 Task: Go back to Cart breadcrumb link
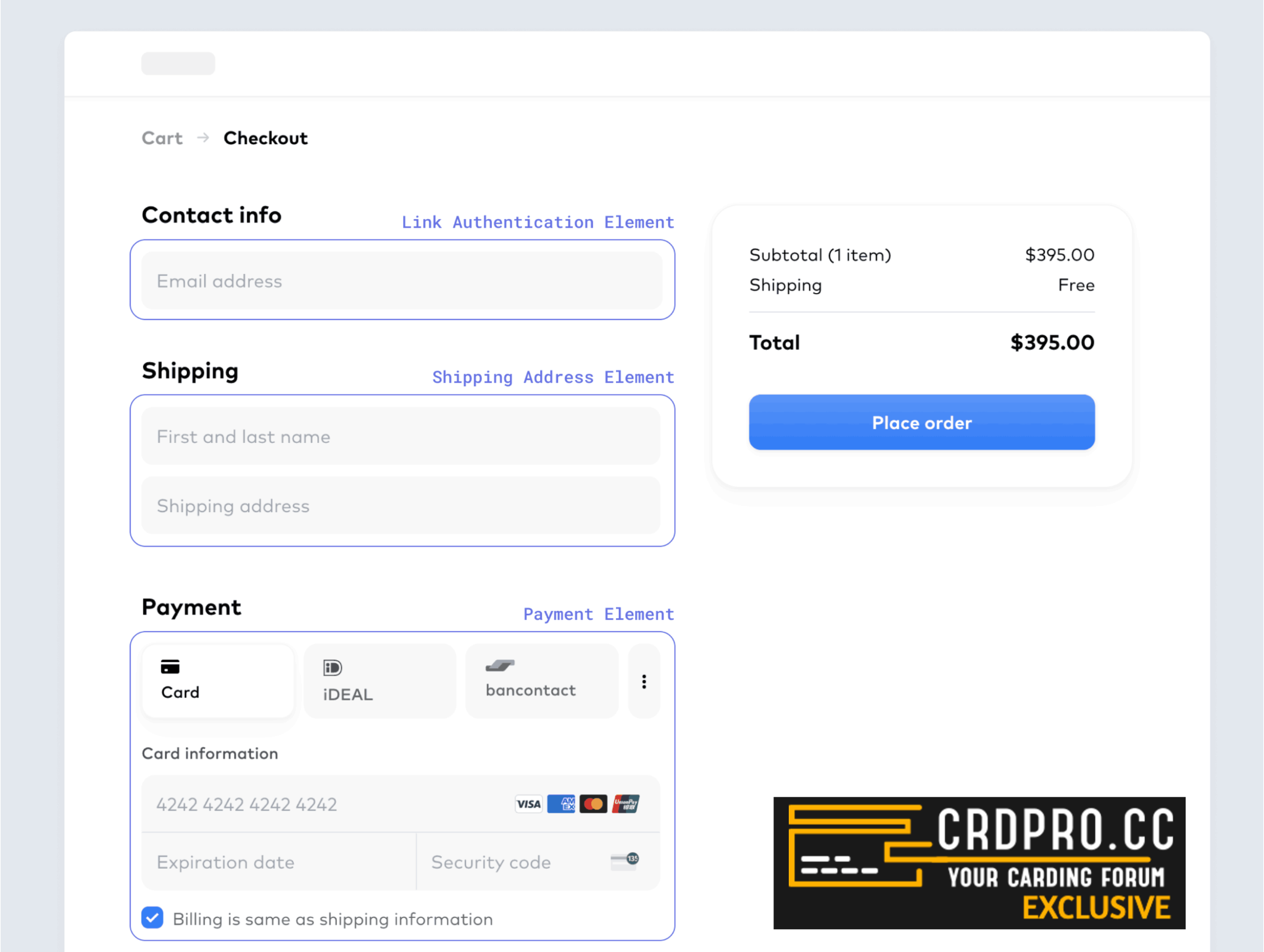pos(162,138)
